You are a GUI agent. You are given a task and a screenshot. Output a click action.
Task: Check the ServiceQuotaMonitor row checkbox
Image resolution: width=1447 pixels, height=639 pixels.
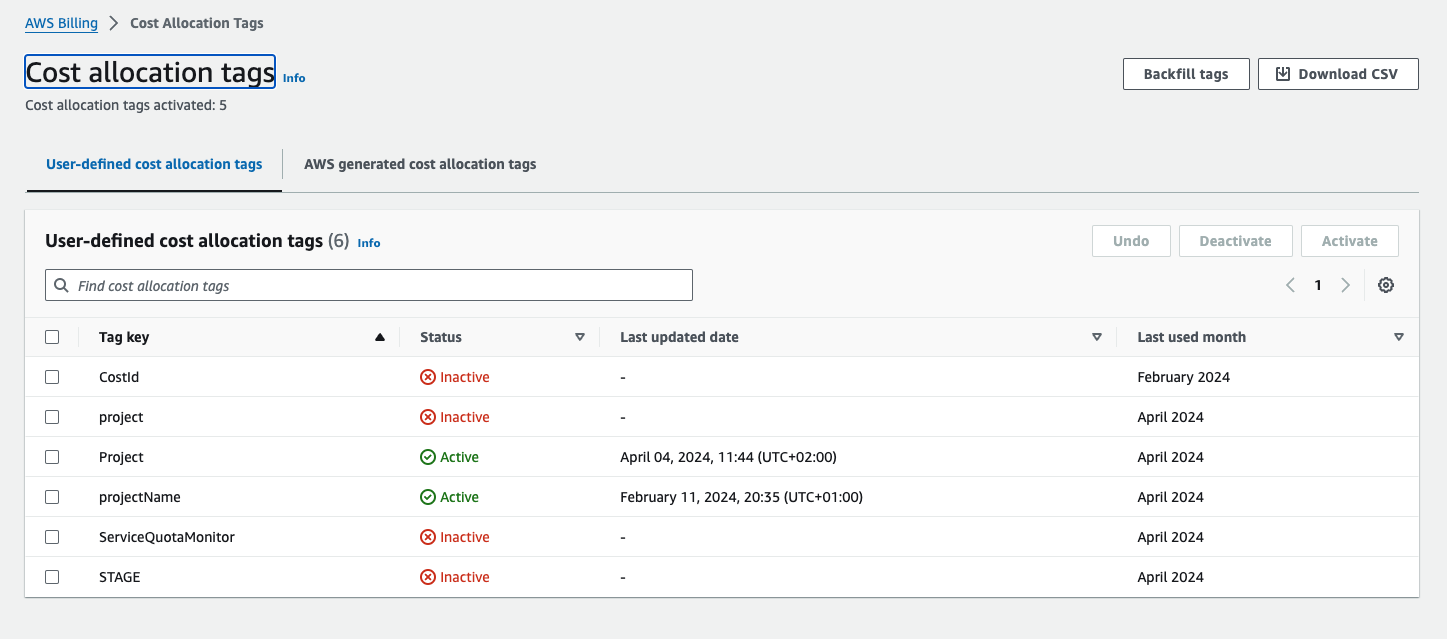[52, 537]
